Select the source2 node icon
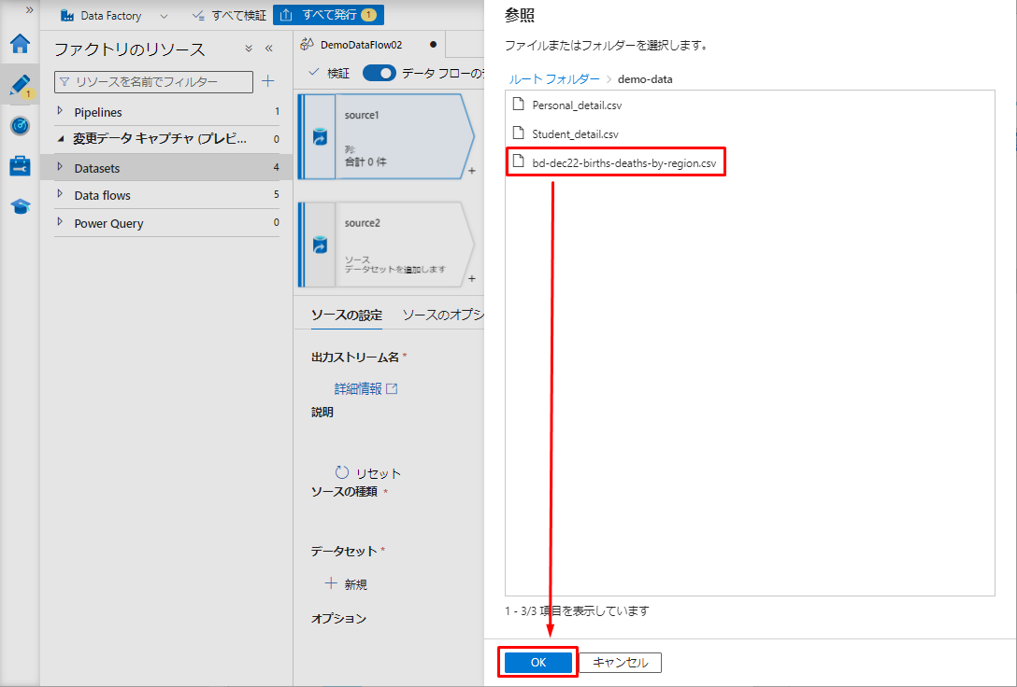 coord(320,245)
